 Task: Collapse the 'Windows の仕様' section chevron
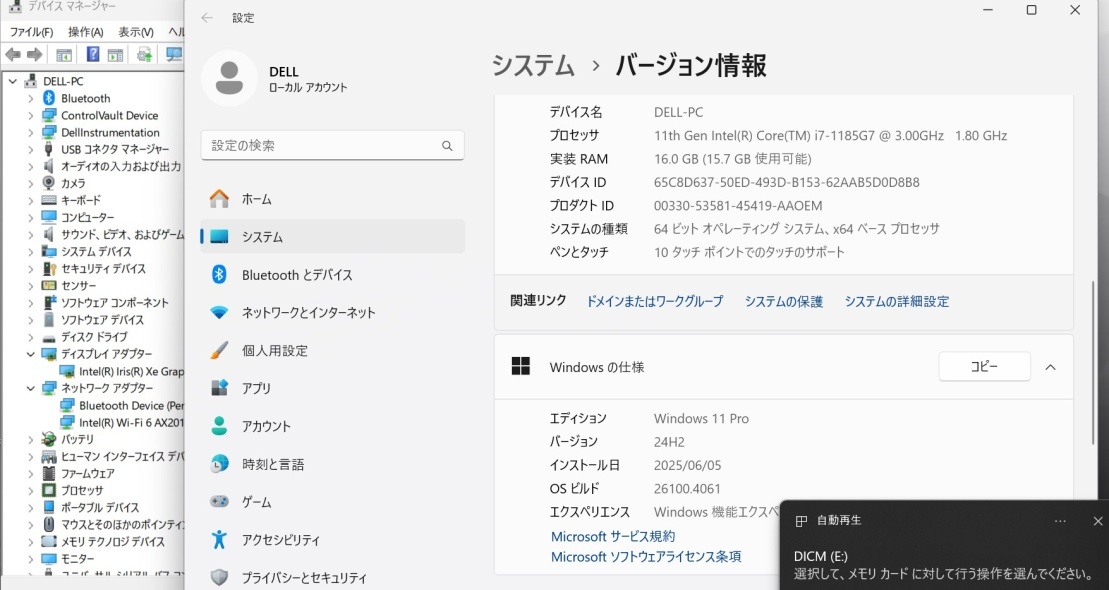click(1050, 366)
